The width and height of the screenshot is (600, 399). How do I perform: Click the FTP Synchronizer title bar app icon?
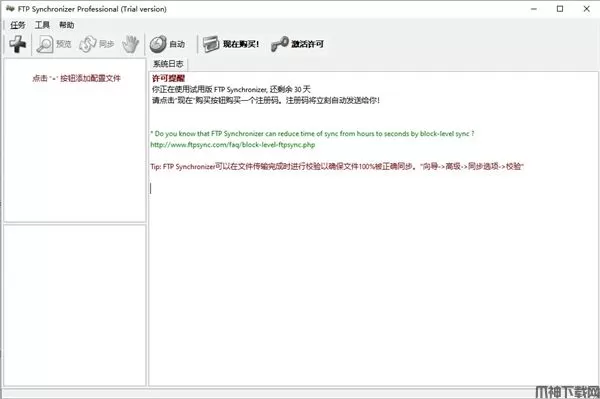pyautogui.click(x=10, y=8)
